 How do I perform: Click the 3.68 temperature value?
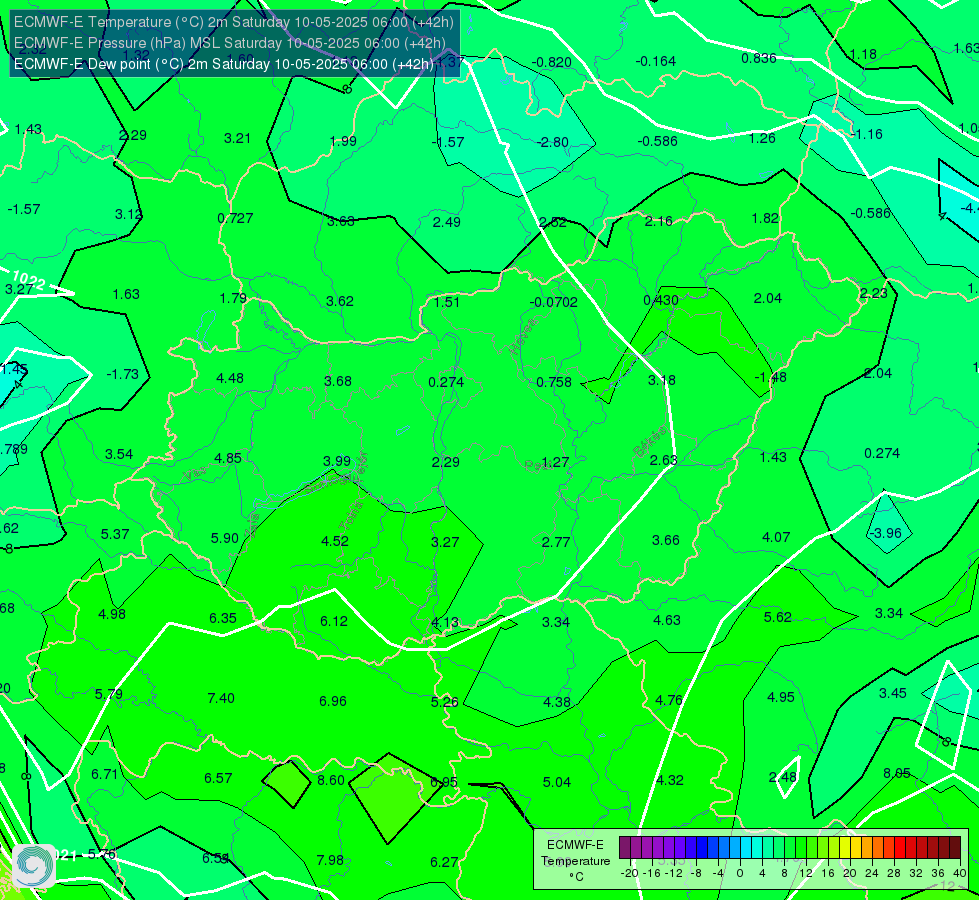coord(338,381)
